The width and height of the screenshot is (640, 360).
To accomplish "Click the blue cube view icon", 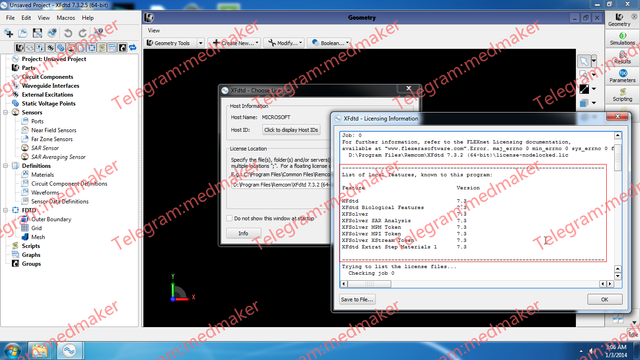I will [x=584, y=103].
